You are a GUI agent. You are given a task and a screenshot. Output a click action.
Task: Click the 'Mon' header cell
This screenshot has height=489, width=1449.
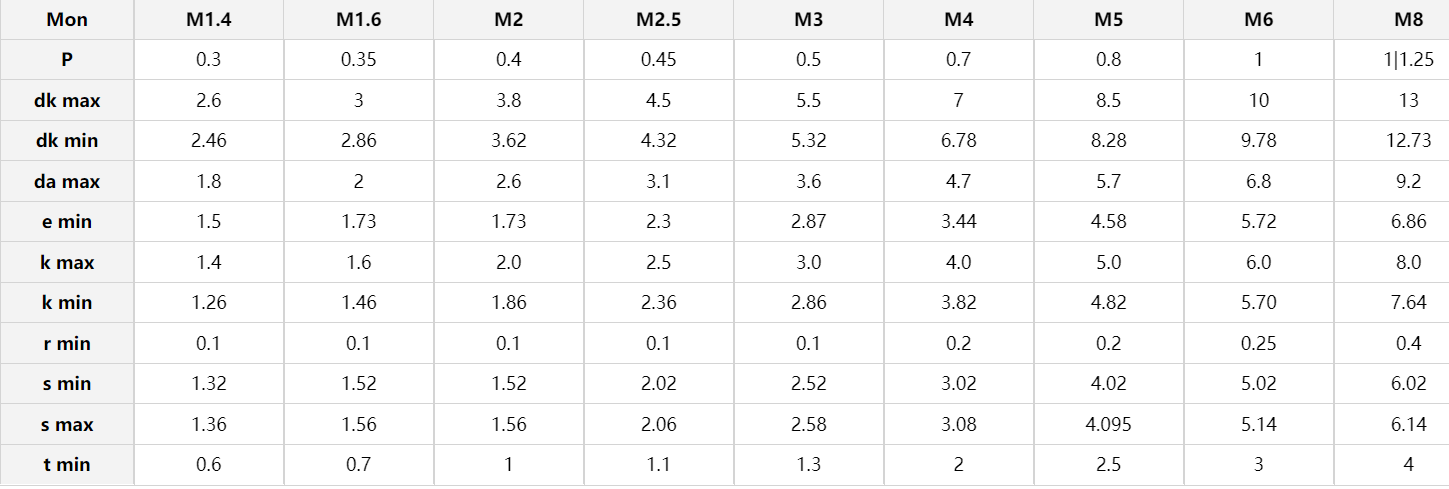click(x=67, y=20)
